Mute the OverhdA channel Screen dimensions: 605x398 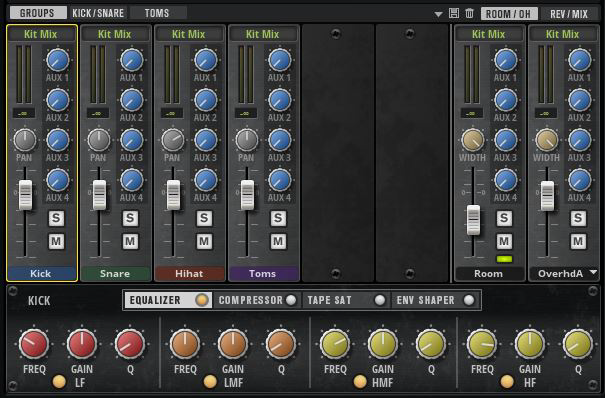tap(578, 241)
